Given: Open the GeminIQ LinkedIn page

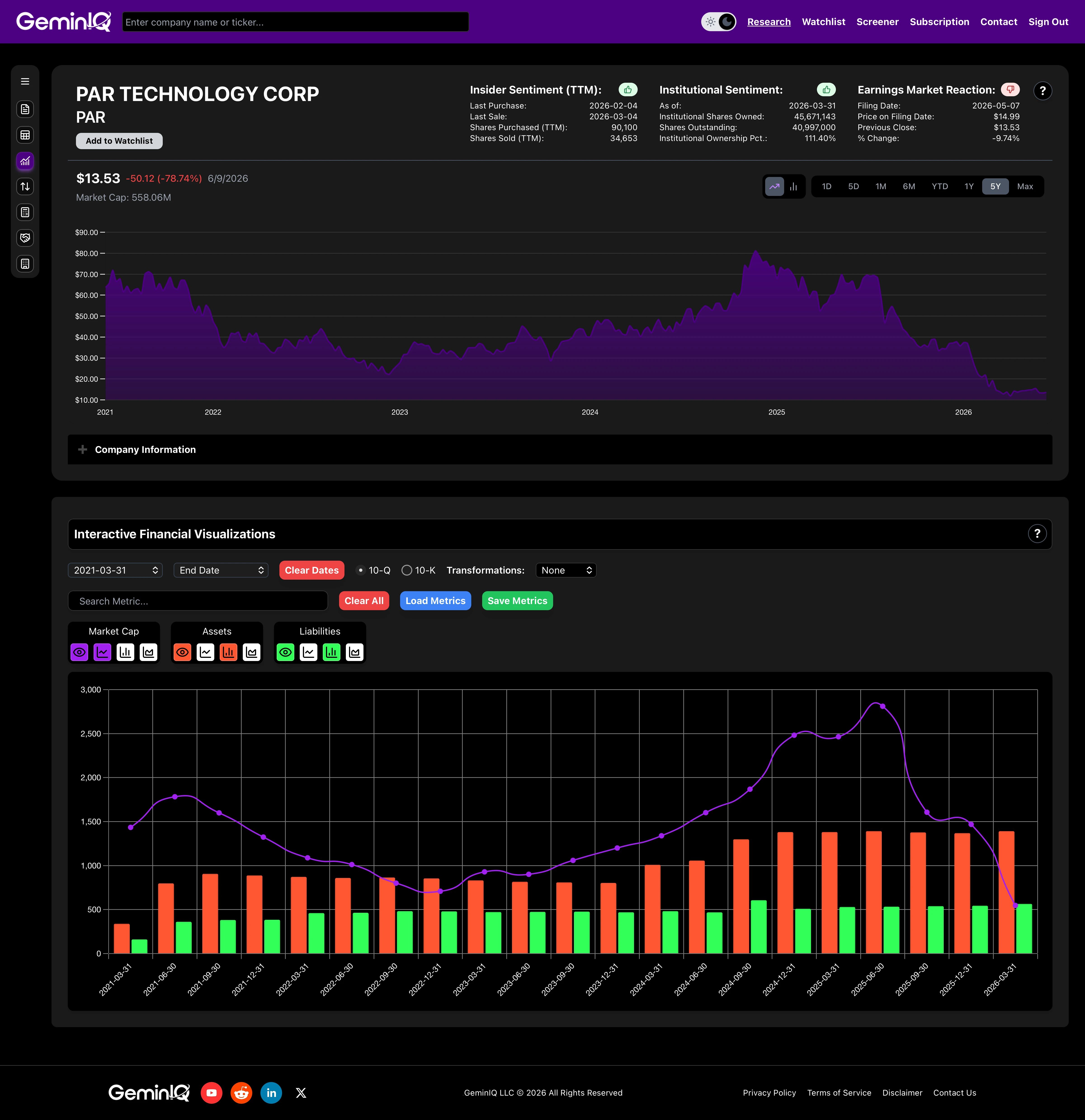Looking at the screenshot, I should pos(271,1093).
